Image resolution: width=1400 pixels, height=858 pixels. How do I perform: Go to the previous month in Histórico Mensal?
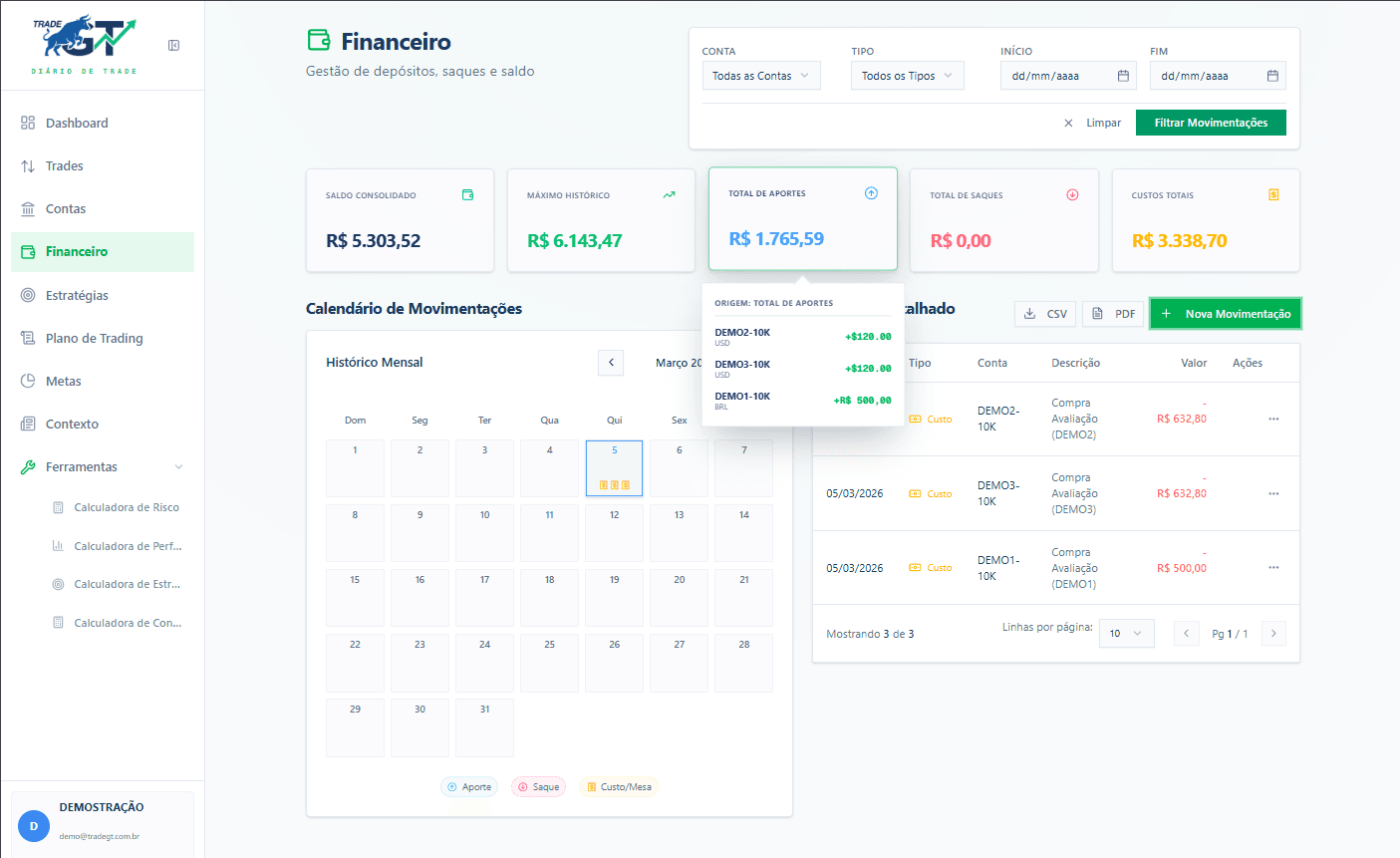point(611,362)
